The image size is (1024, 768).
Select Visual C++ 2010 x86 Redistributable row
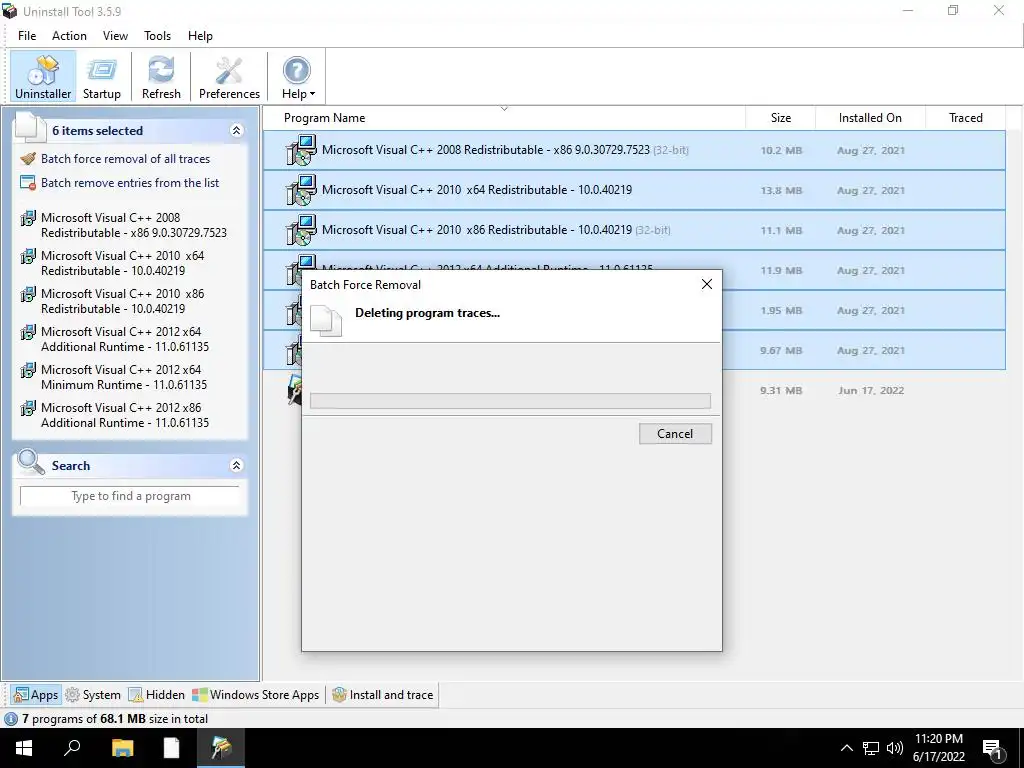[634, 230]
